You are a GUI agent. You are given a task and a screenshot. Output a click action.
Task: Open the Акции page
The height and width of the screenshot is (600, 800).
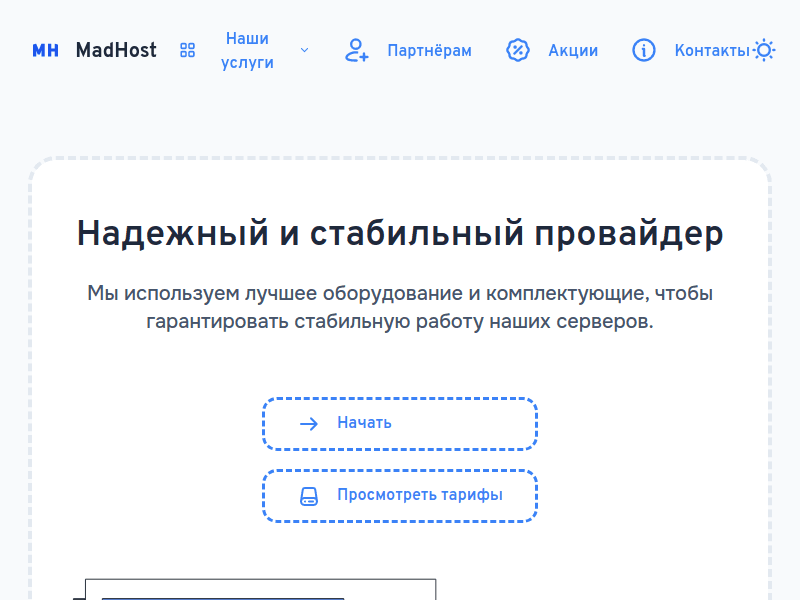tap(573, 50)
